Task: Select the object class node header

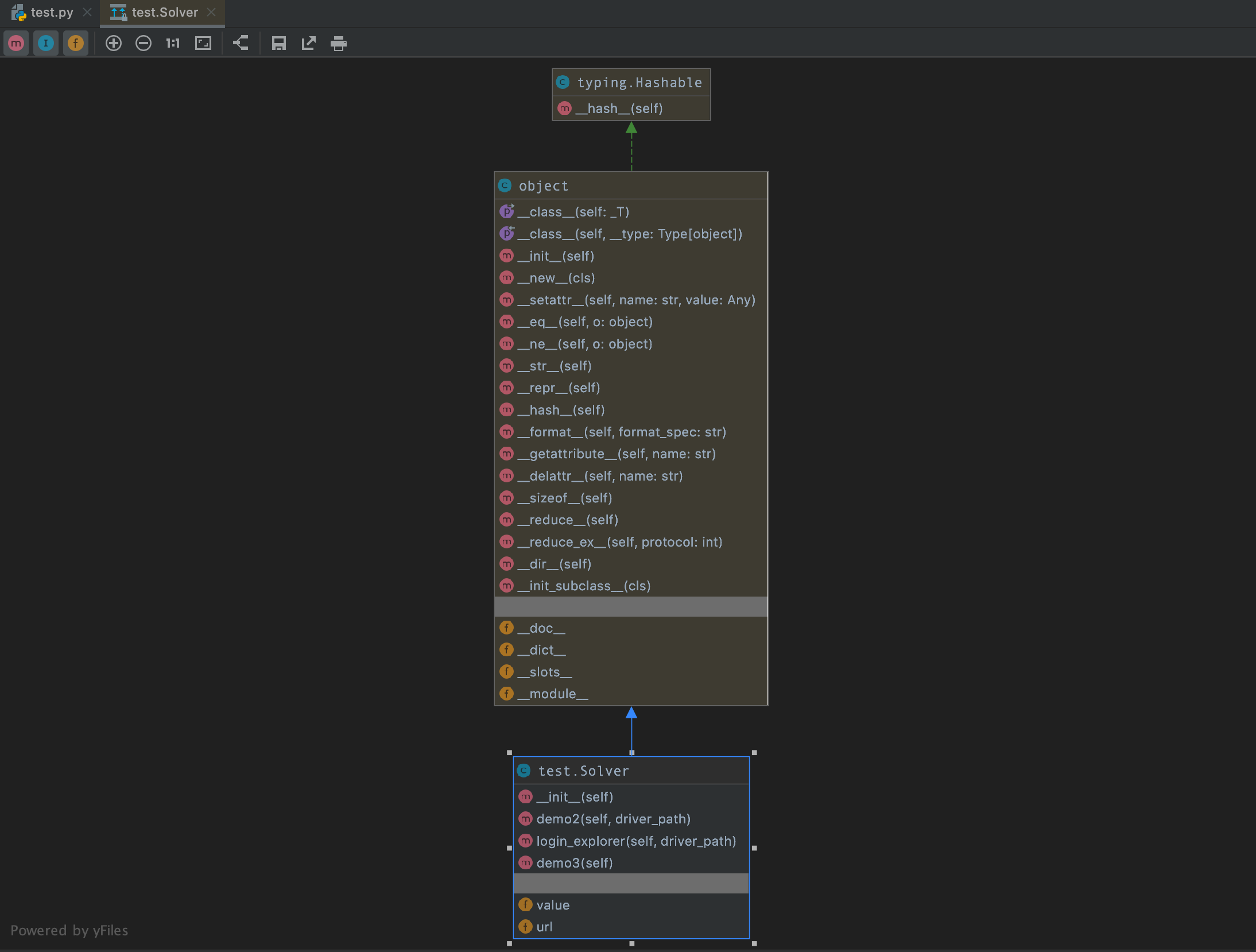Action: click(631, 186)
